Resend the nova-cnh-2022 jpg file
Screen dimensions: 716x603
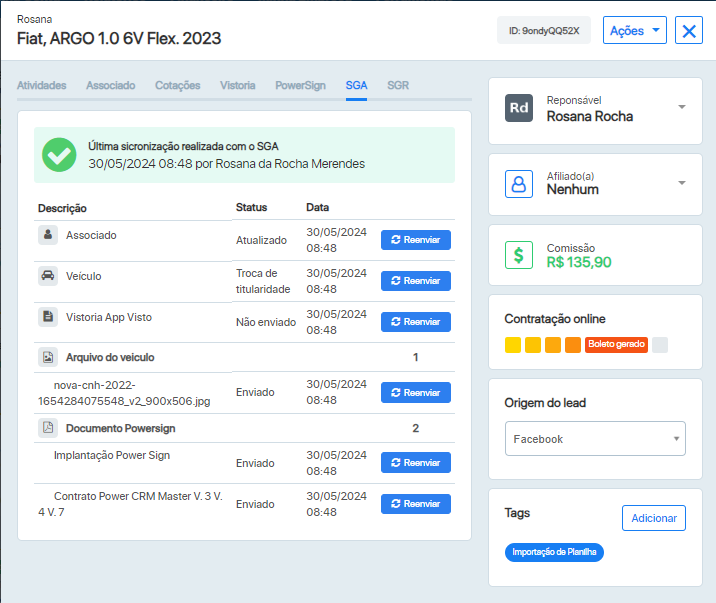pos(416,393)
